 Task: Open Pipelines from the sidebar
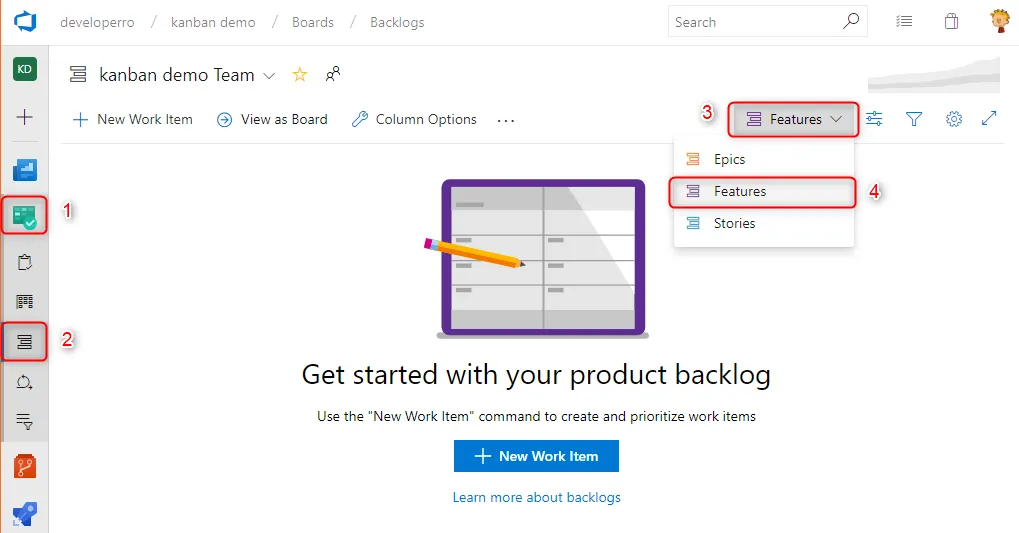click(24, 514)
